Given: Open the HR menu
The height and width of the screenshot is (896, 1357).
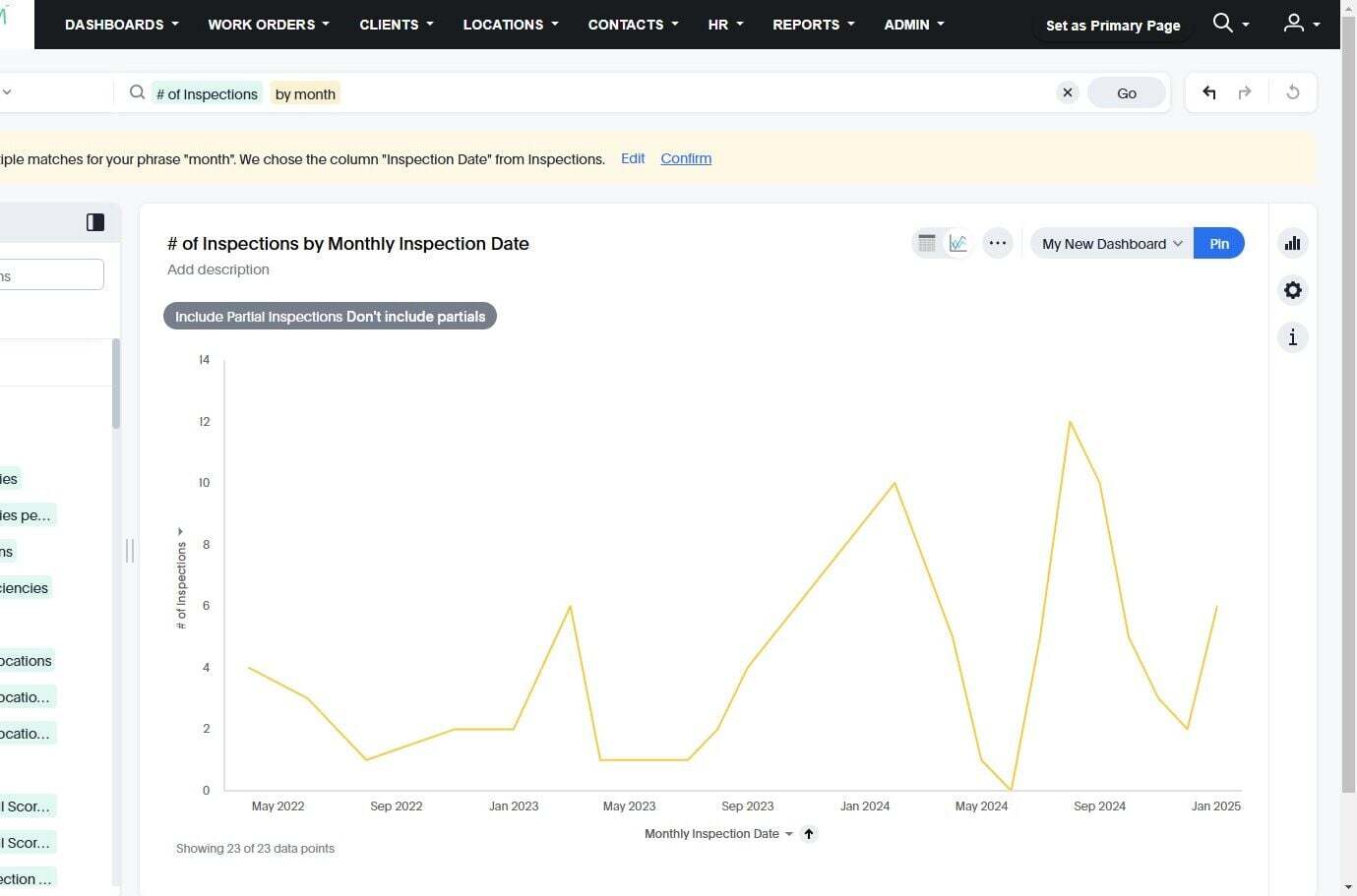Looking at the screenshot, I should pyautogui.click(x=725, y=25).
